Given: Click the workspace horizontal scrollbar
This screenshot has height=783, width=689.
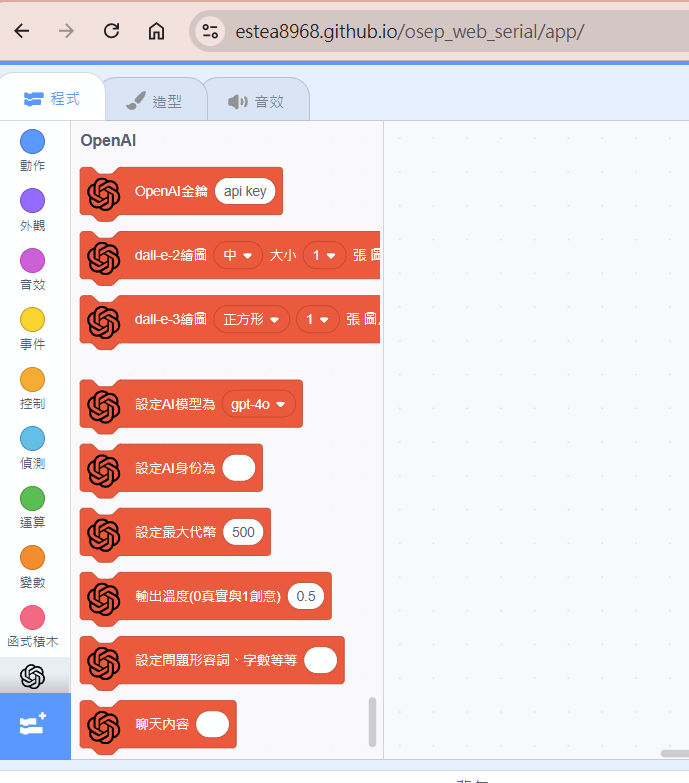Looking at the screenshot, I should [x=675, y=754].
